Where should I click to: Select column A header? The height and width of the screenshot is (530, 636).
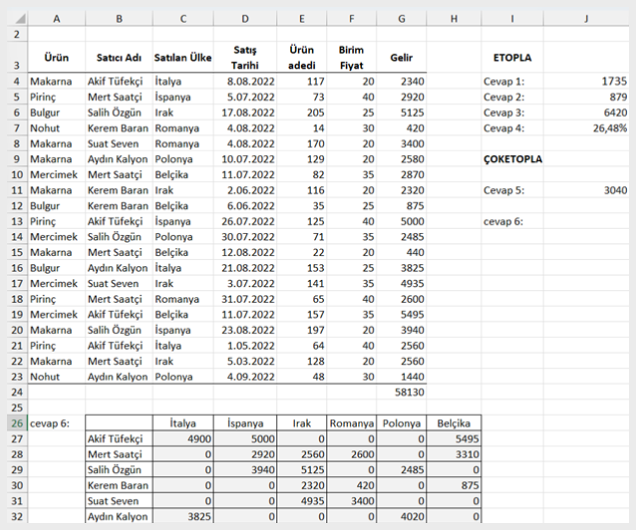[x=56, y=19]
